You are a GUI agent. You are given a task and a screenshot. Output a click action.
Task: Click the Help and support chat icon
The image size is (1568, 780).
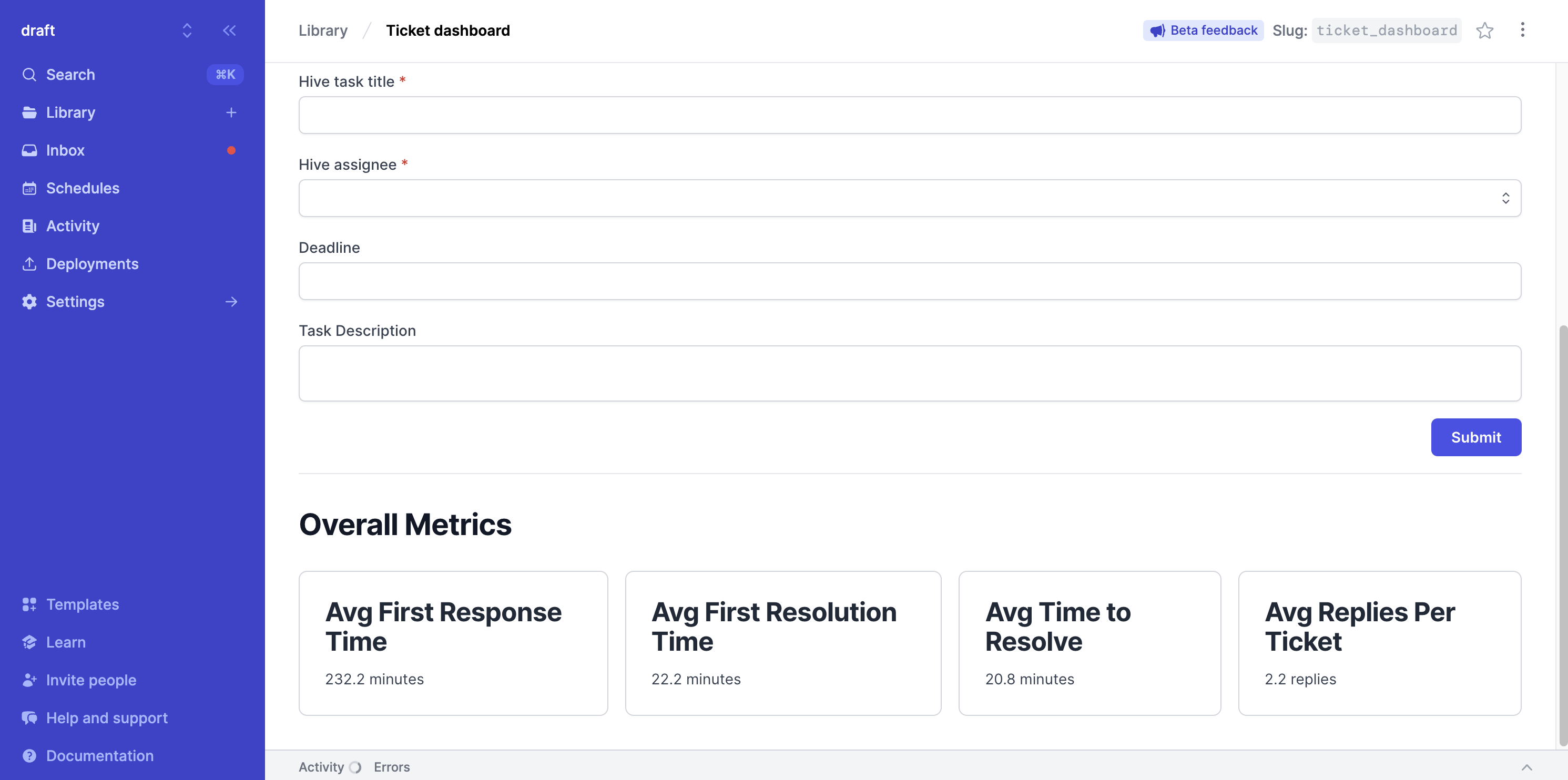[x=29, y=718]
